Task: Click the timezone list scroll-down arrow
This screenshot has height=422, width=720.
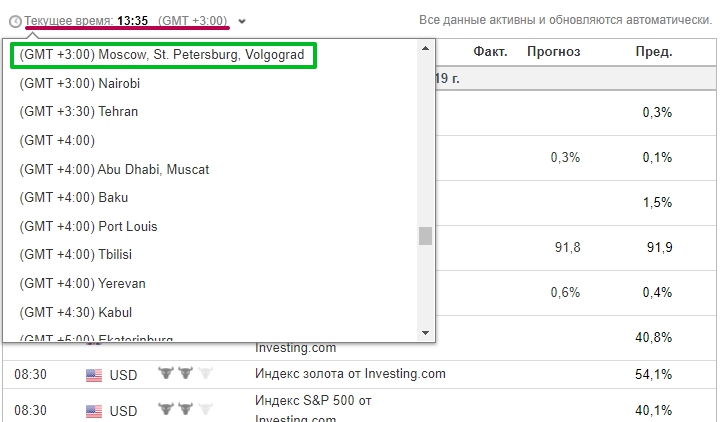Action: coord(425,333)
